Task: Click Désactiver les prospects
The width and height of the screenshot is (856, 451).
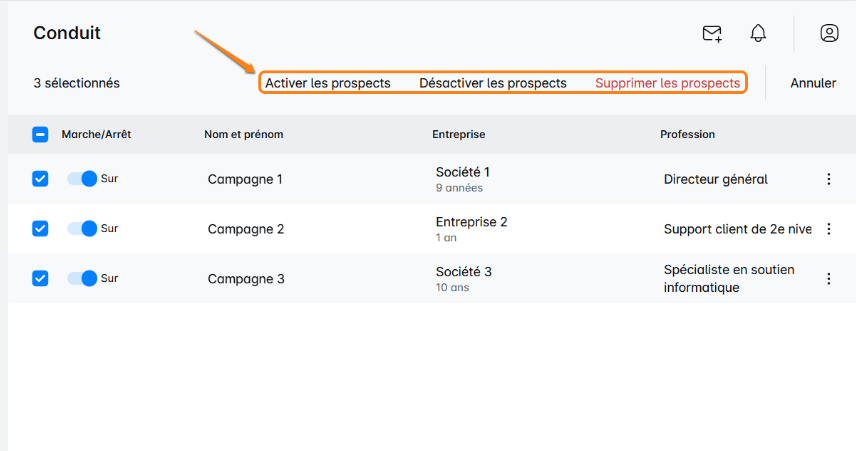Action: tap(493, 83)
